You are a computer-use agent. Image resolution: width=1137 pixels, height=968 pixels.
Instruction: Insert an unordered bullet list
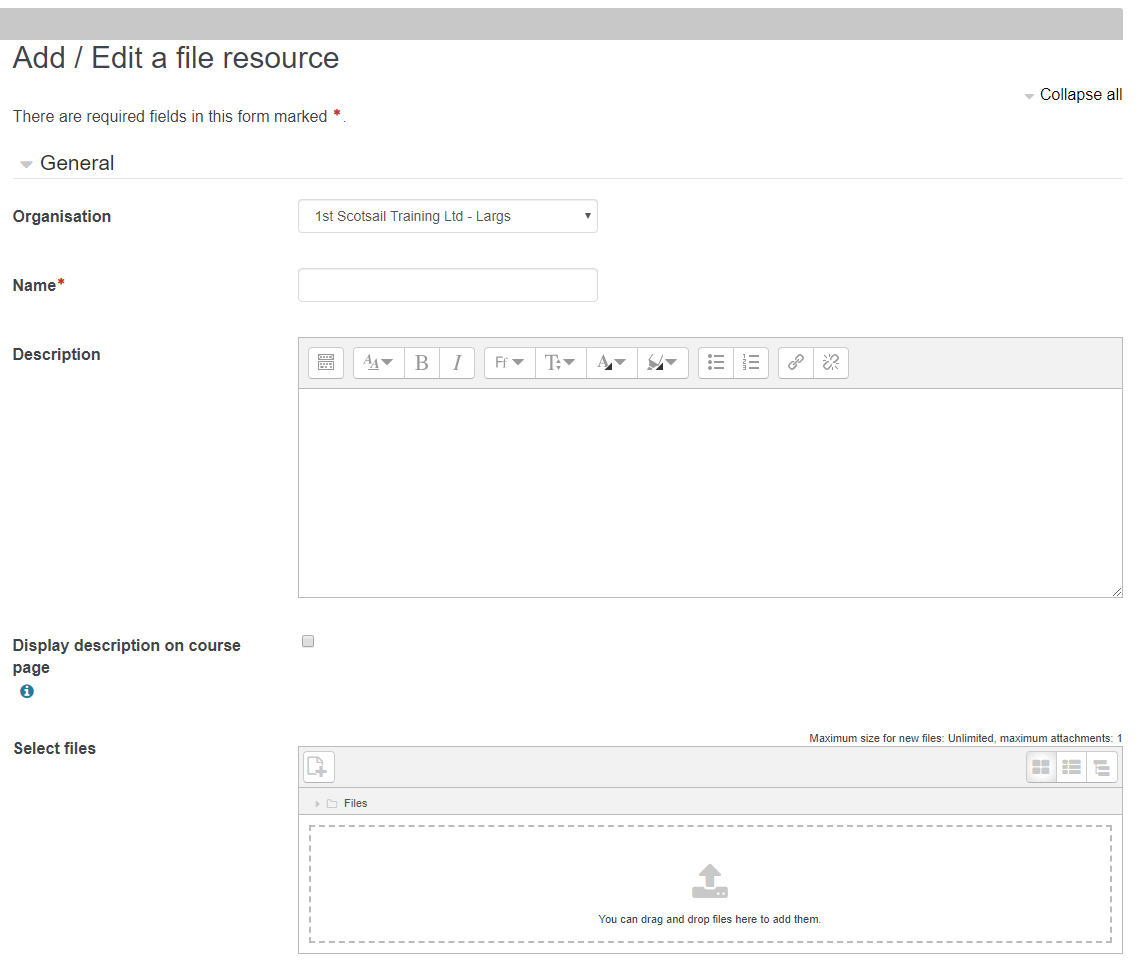click(716, 363)
